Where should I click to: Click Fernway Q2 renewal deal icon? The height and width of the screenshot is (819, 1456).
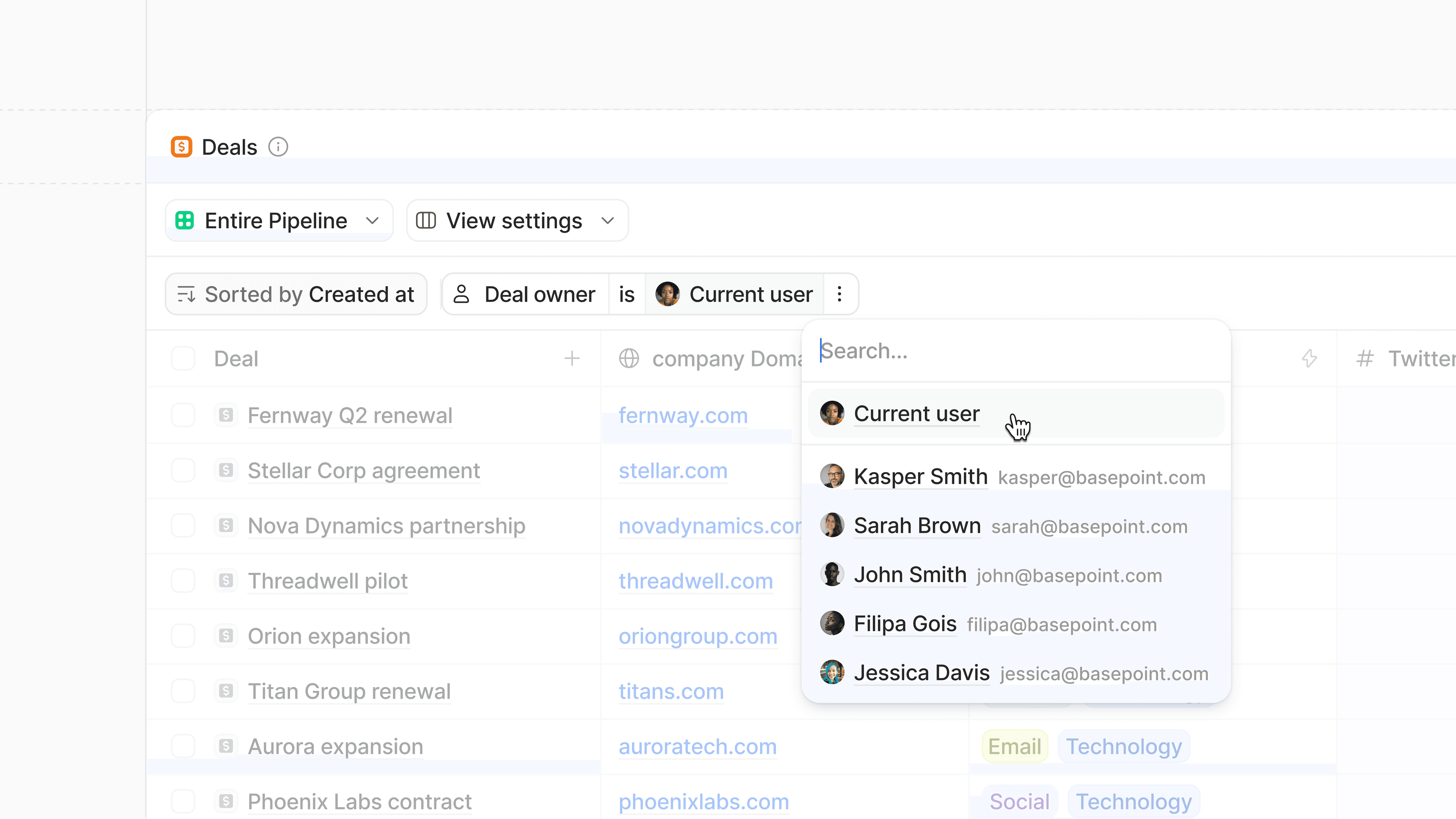click(x=226, y=416)
